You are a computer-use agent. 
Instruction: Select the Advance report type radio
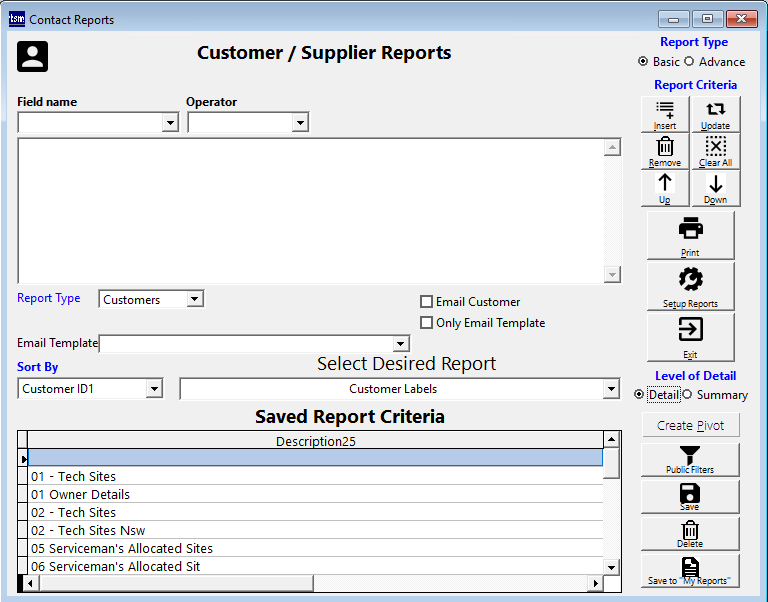point(691,62)
